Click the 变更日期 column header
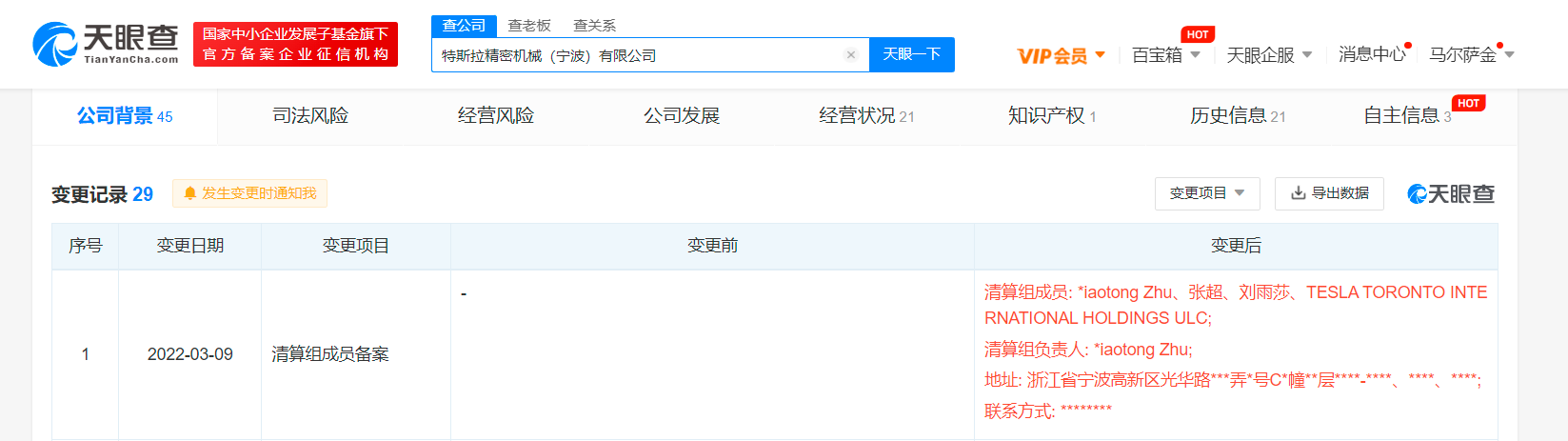1568x441 pixels. [190, 246]
